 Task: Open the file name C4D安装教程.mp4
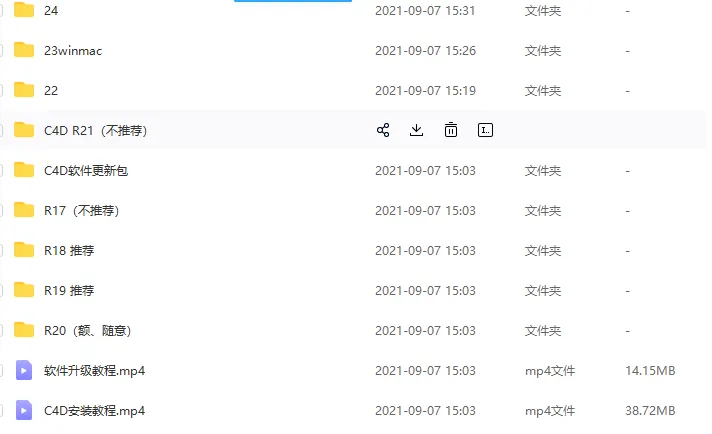pos(94,410)
